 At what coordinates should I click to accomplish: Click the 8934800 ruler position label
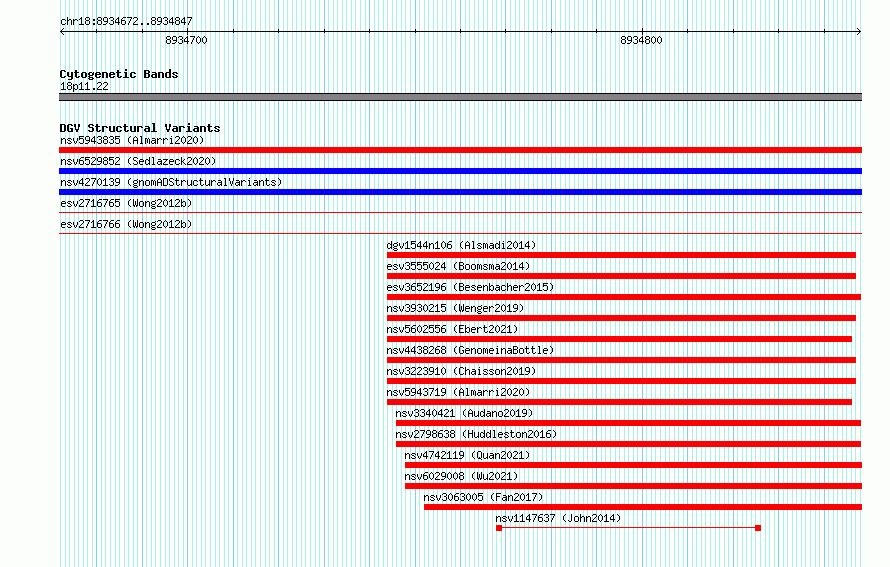pos(641,40)
